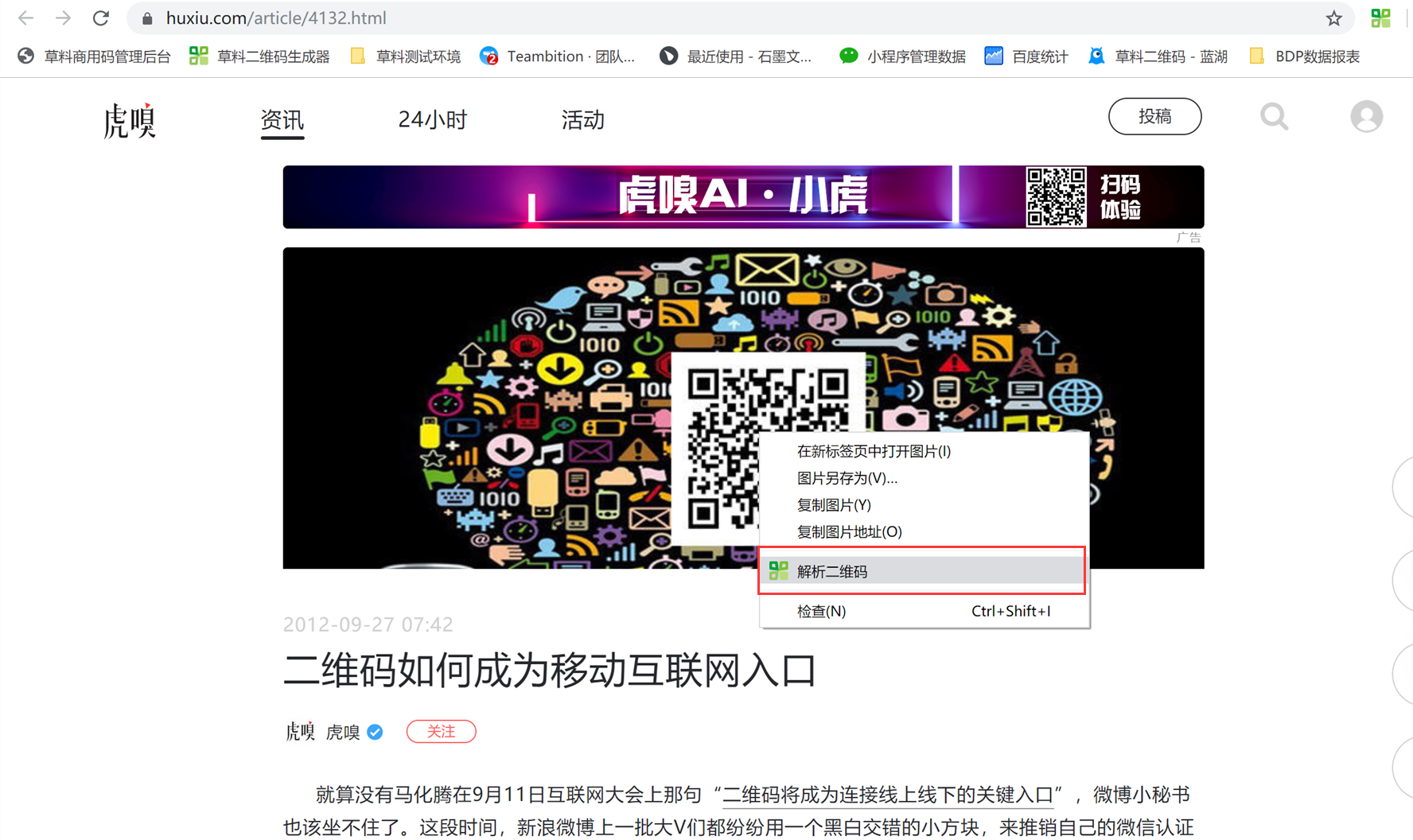Open bookmark 百度统计

tap(1026, 56)
